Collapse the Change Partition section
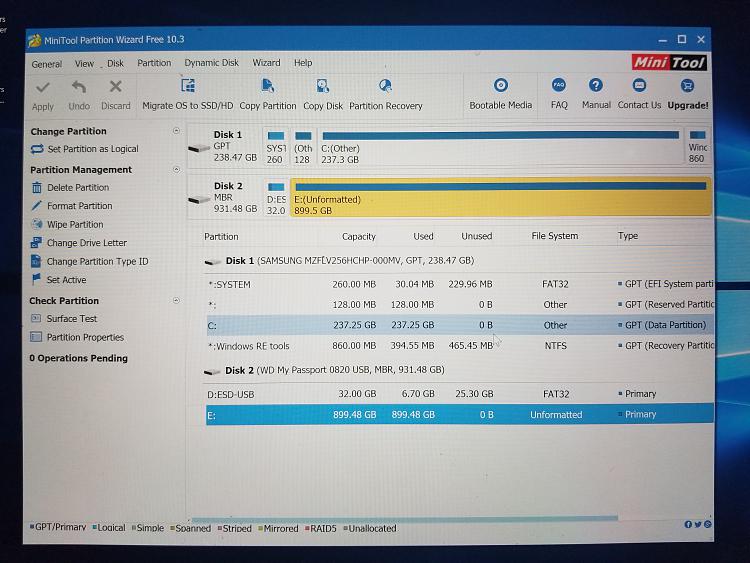The height and width of the screenshot is (563, 750). [176, 131]
